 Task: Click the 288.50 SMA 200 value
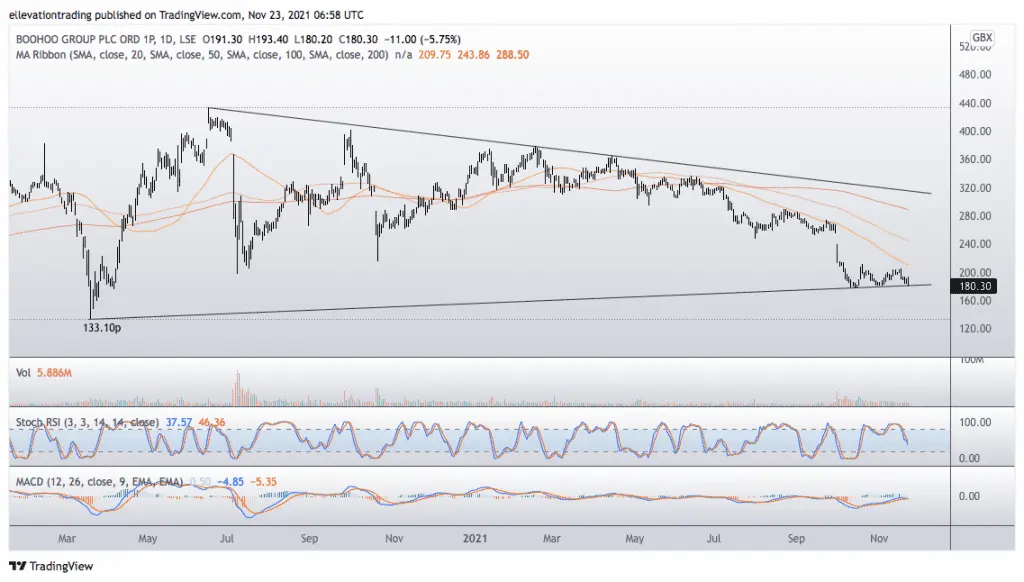513,55
